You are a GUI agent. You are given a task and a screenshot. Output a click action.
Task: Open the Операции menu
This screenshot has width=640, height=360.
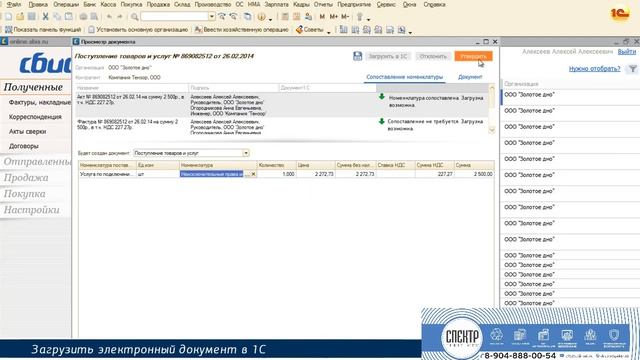pos(66,4)
